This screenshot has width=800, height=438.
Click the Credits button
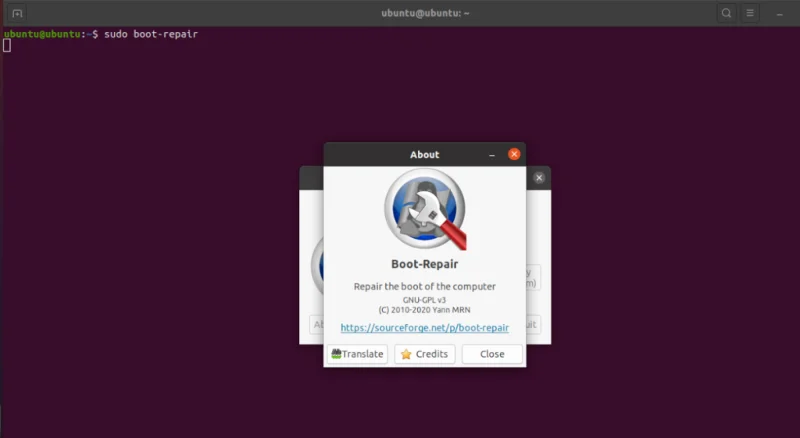point(424,354)
